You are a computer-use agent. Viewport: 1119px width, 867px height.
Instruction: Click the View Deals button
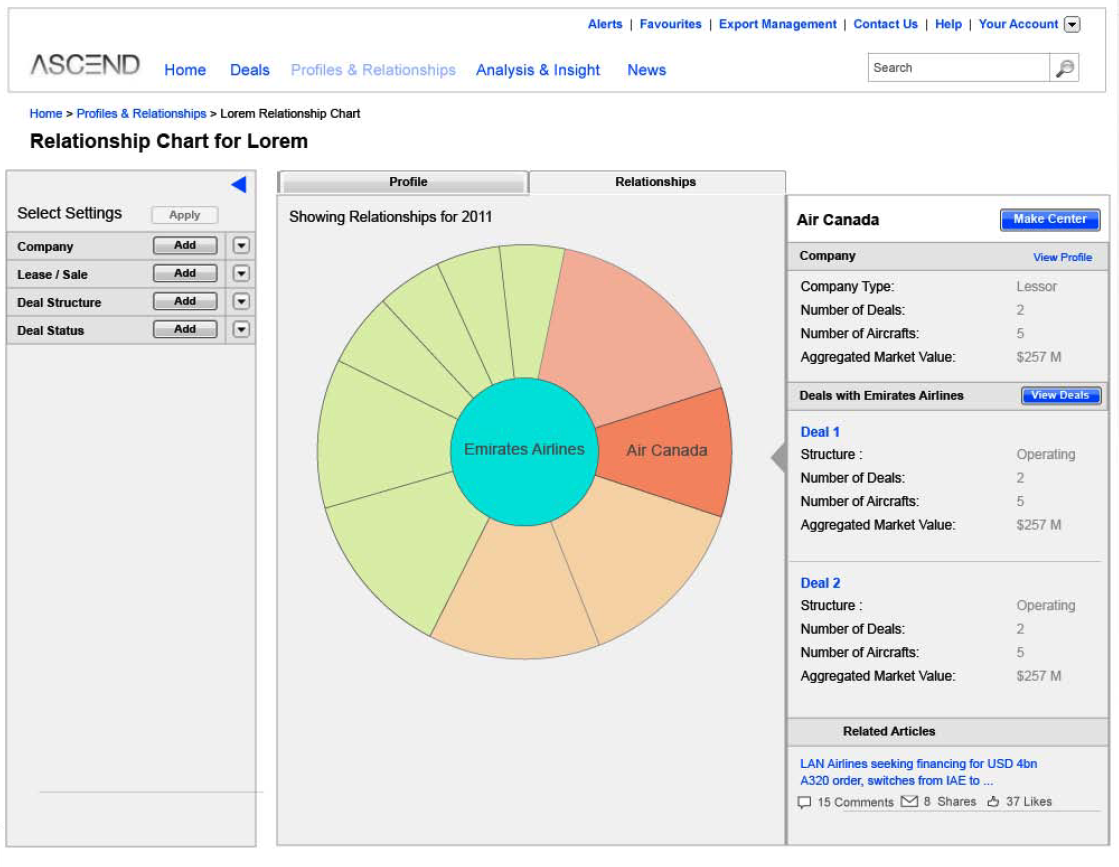tap(1060, 395)
